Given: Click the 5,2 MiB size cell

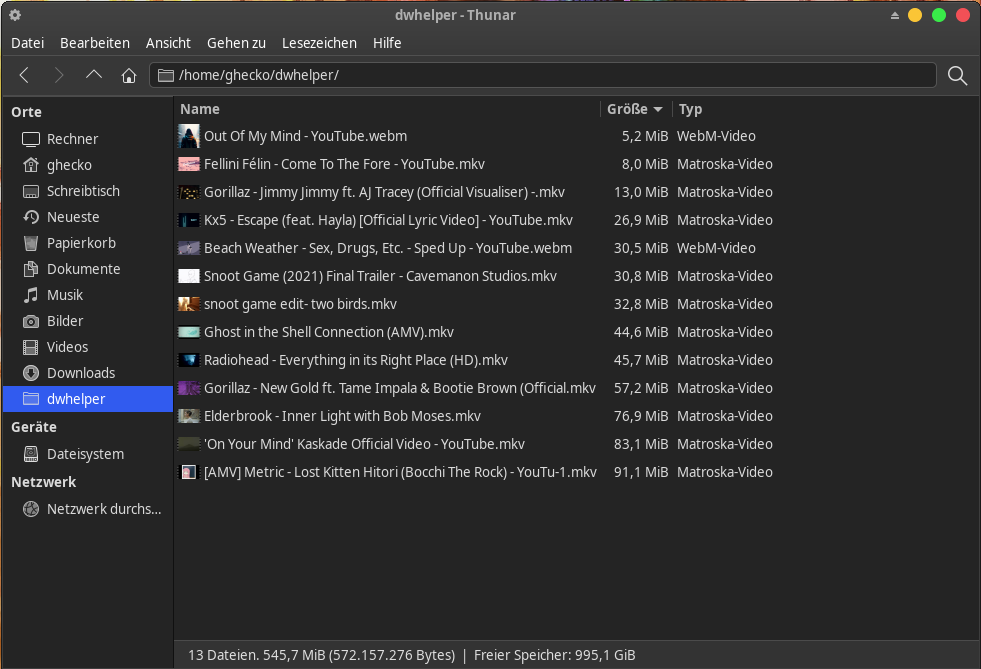Looking at the screenshot, I should (644, 136).
